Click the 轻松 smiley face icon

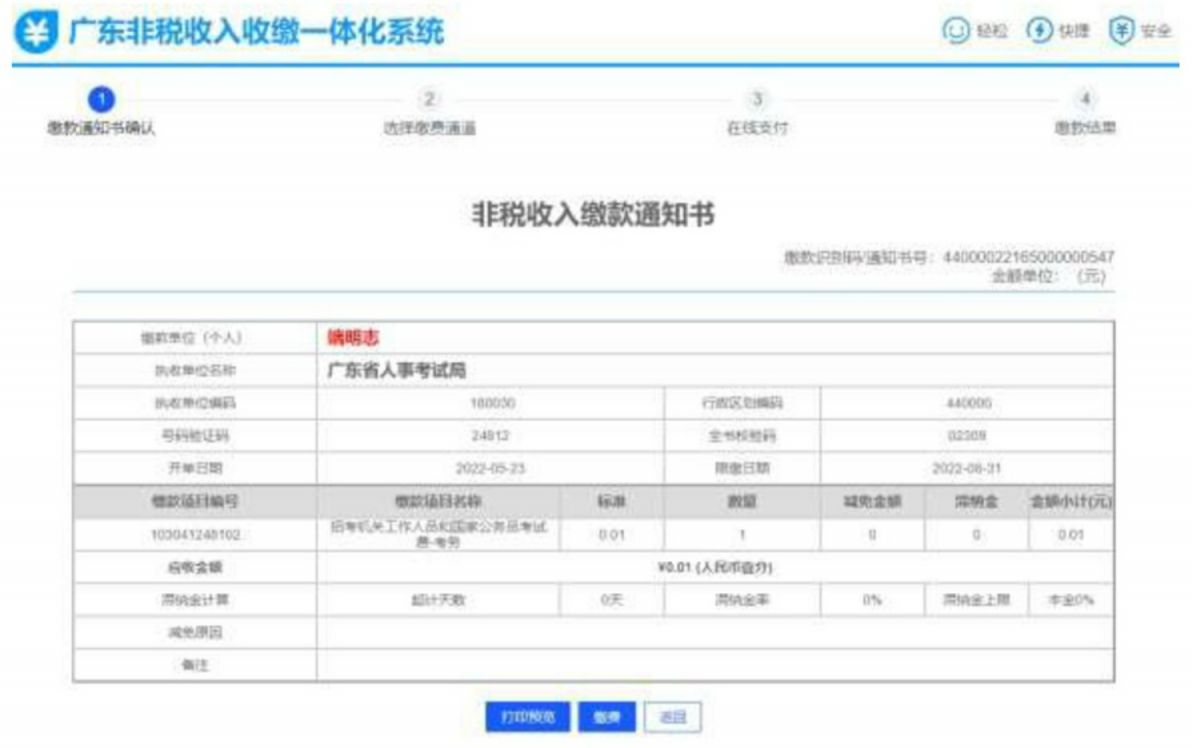pos(956,30)
